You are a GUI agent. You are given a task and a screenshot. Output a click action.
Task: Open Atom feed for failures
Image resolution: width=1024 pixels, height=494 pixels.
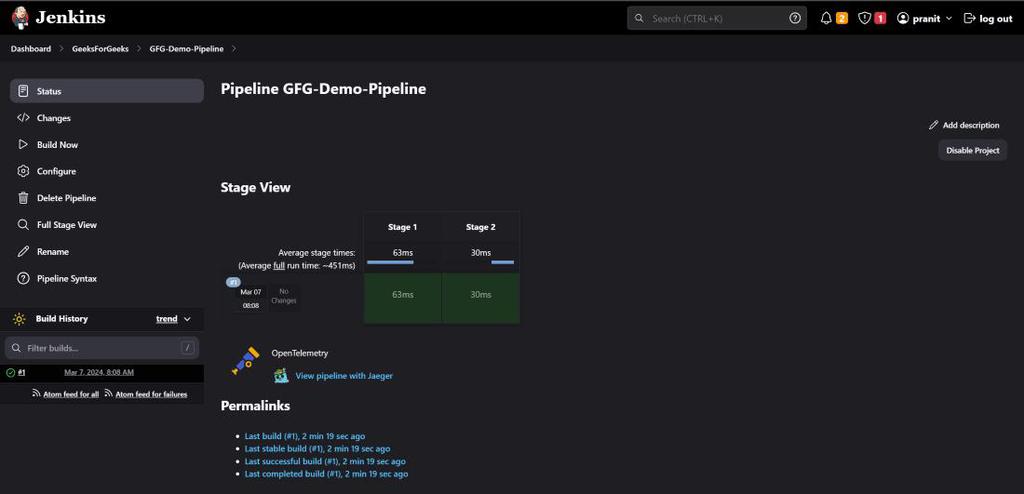click(152, 394)
